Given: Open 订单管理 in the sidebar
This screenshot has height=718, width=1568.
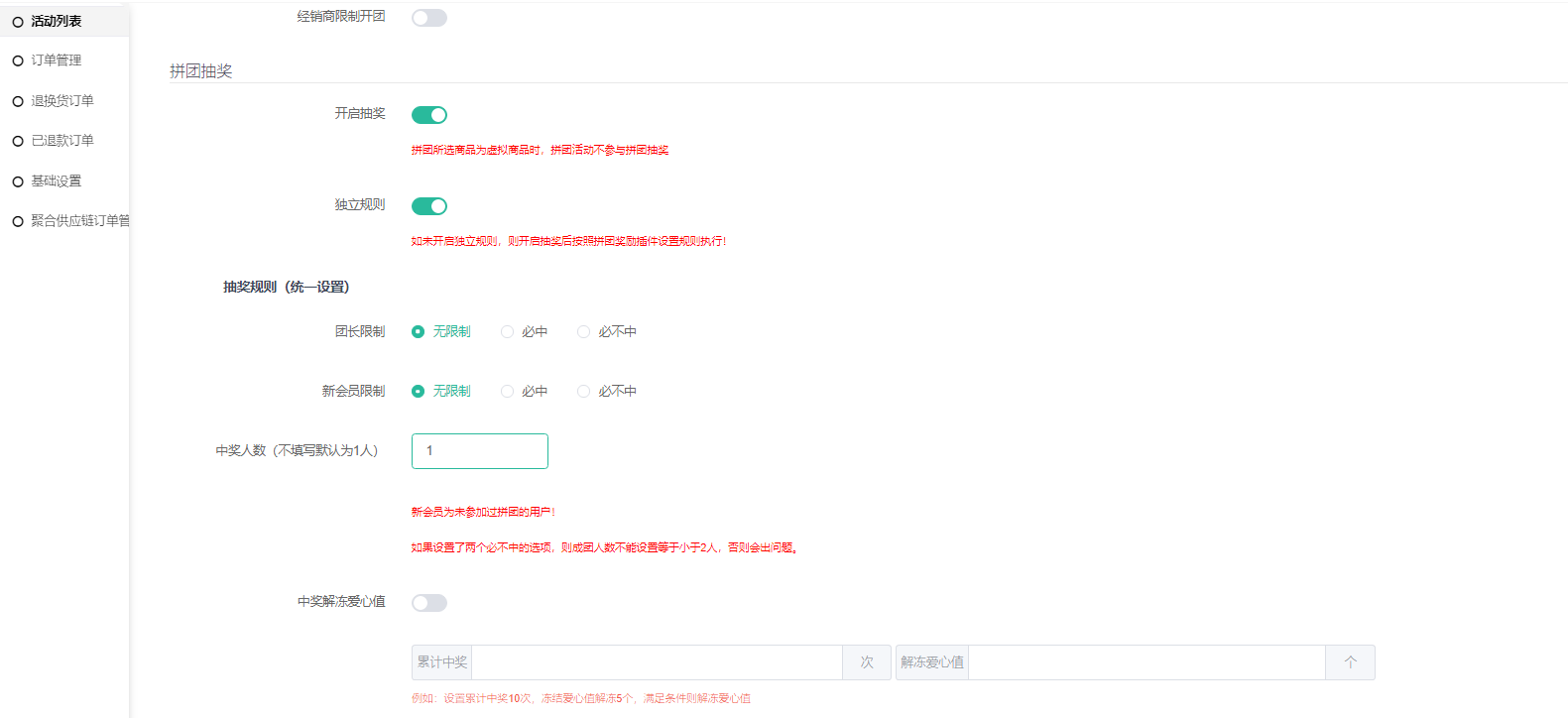Looking at the screenshot, I should (x=57, y=60).
